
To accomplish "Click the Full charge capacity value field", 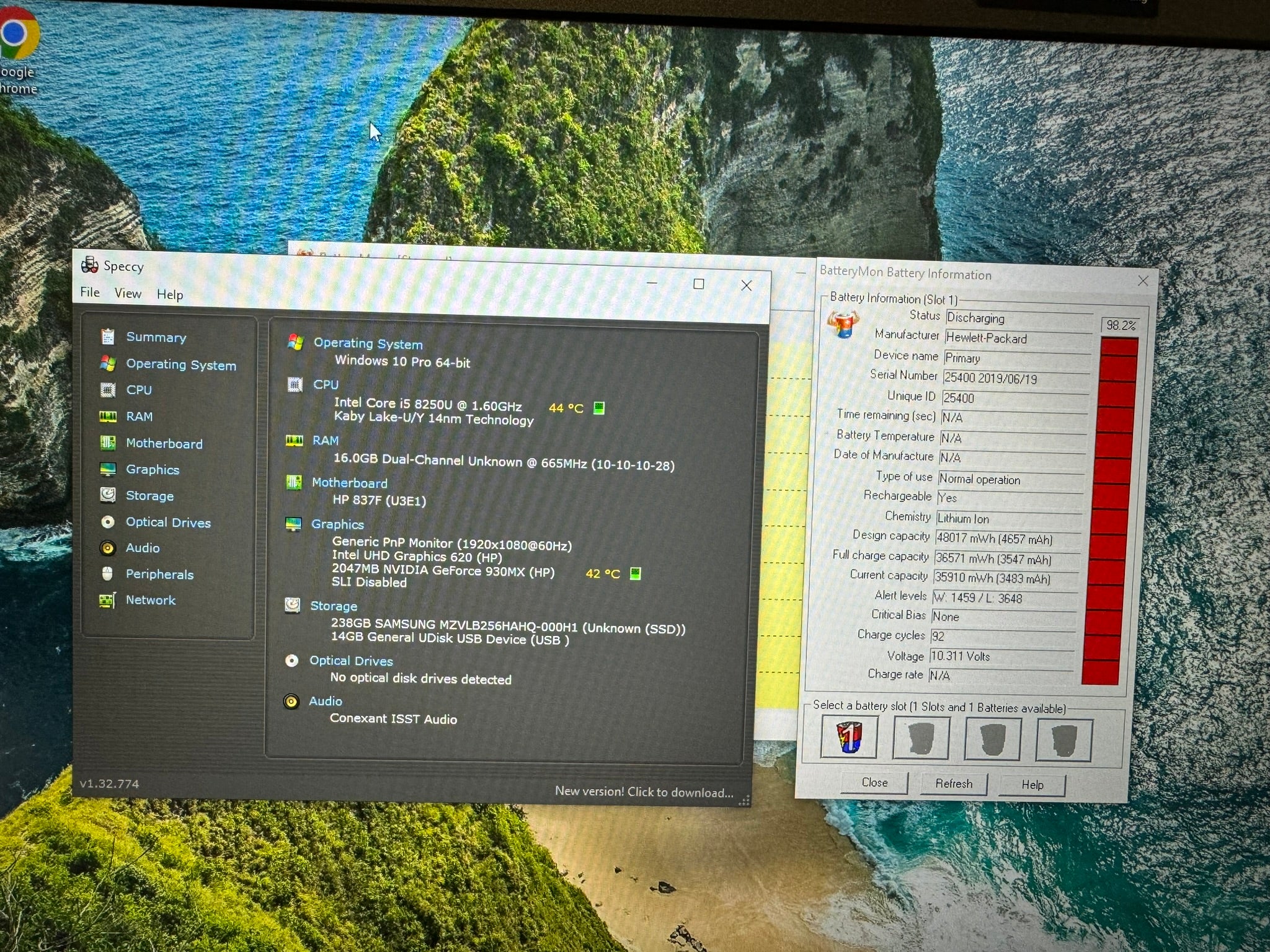I will (x=1006, y=559).
